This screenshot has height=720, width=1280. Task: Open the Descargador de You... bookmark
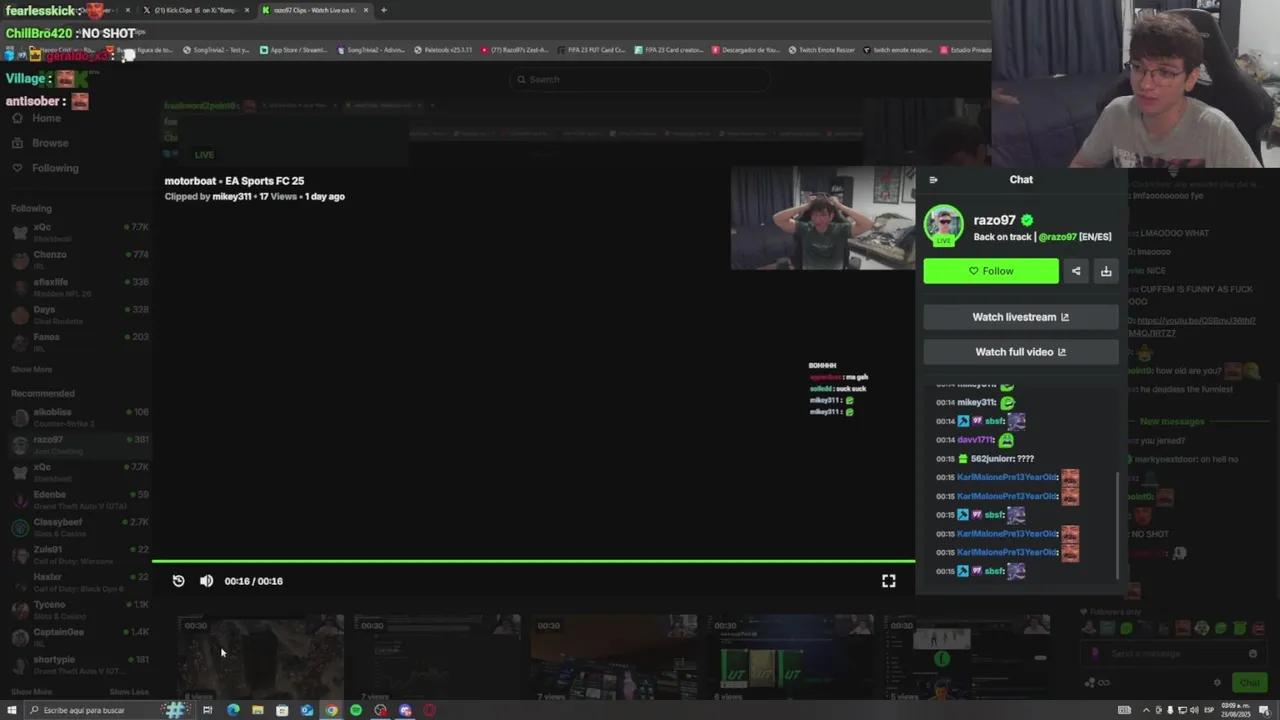(745, 50)
